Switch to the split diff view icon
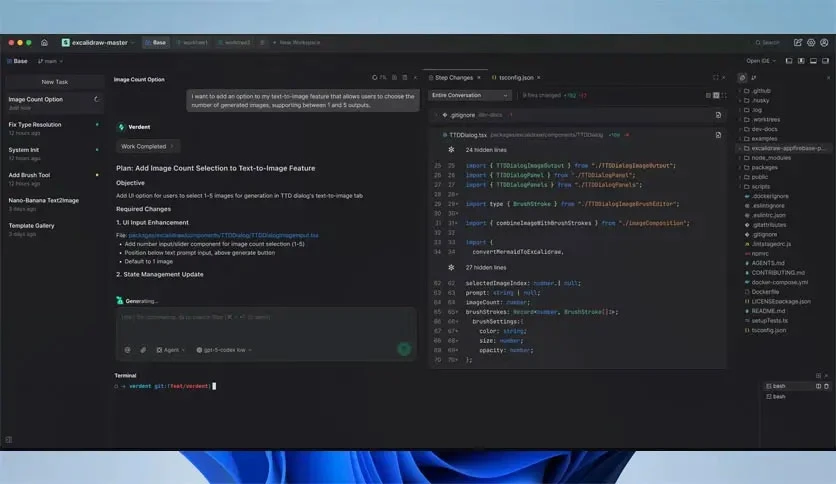Image resolution: width=836 pixels, height=484 pixels. pyautogui.click(x=716, y=95)
